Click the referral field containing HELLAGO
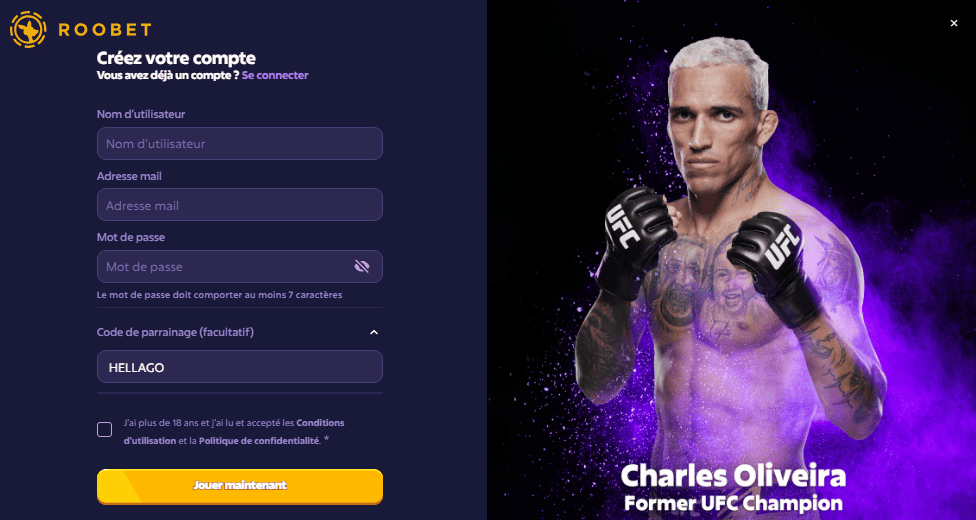 (239, 367)
